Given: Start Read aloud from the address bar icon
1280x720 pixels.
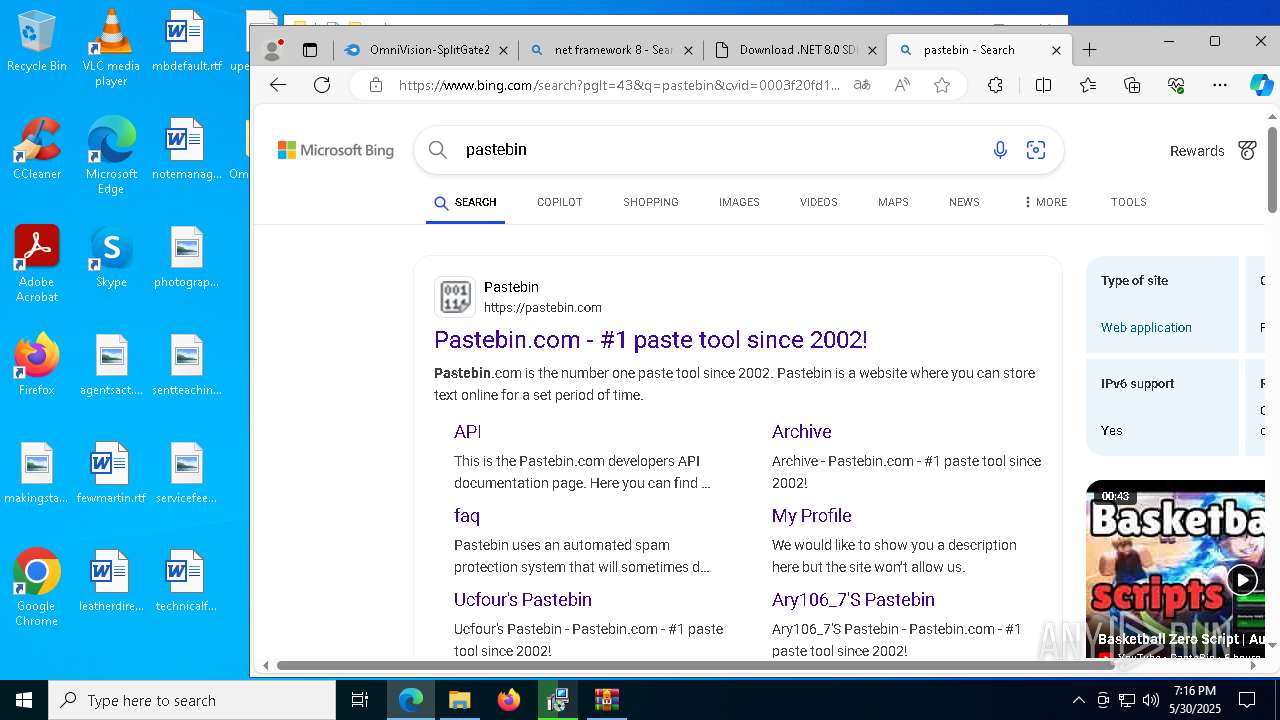Looking at the screenshot, I should pyautogui.click(x=902, y=85).
